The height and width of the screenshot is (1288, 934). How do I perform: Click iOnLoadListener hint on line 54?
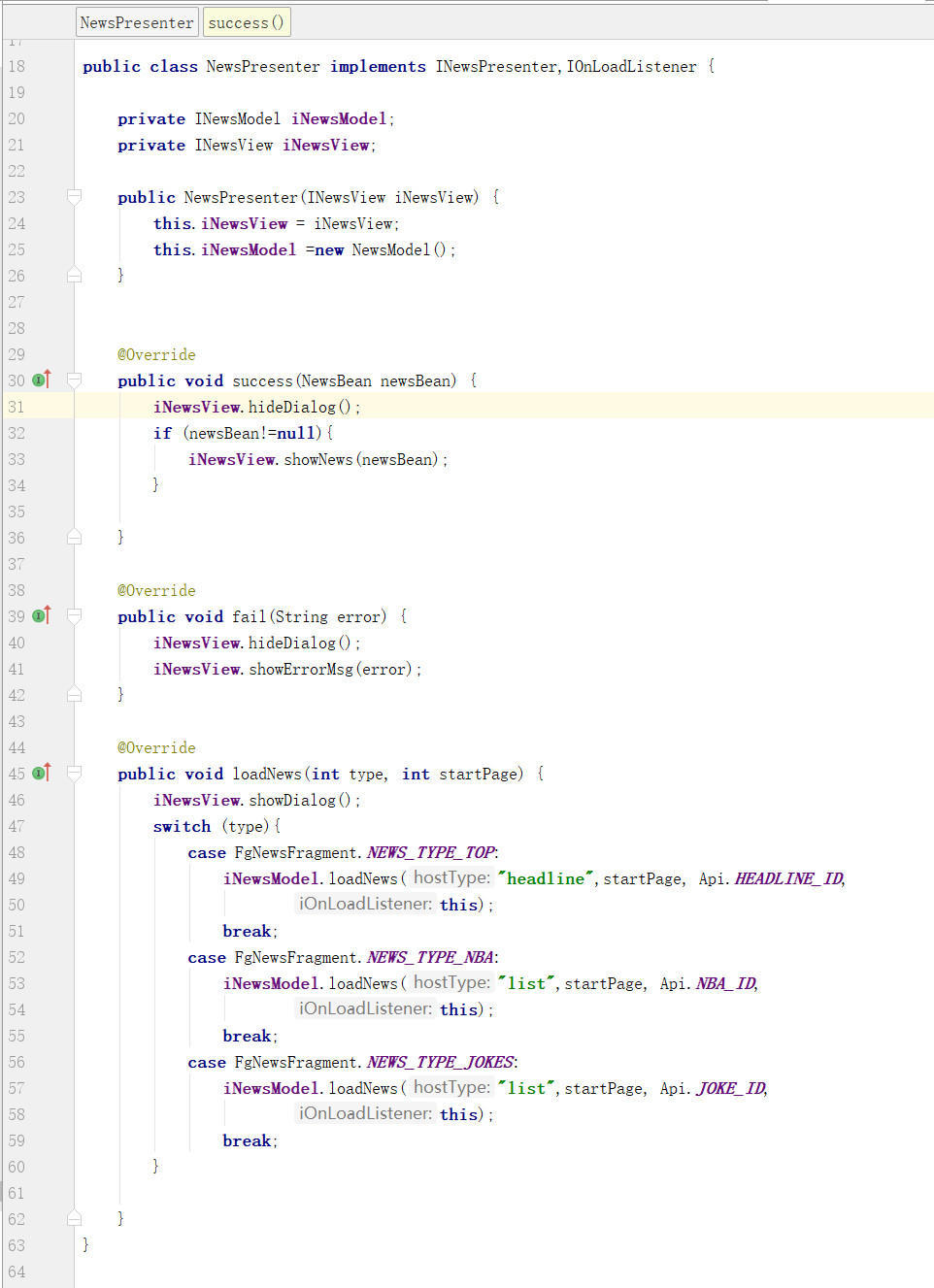click(x=365, y=1008)
